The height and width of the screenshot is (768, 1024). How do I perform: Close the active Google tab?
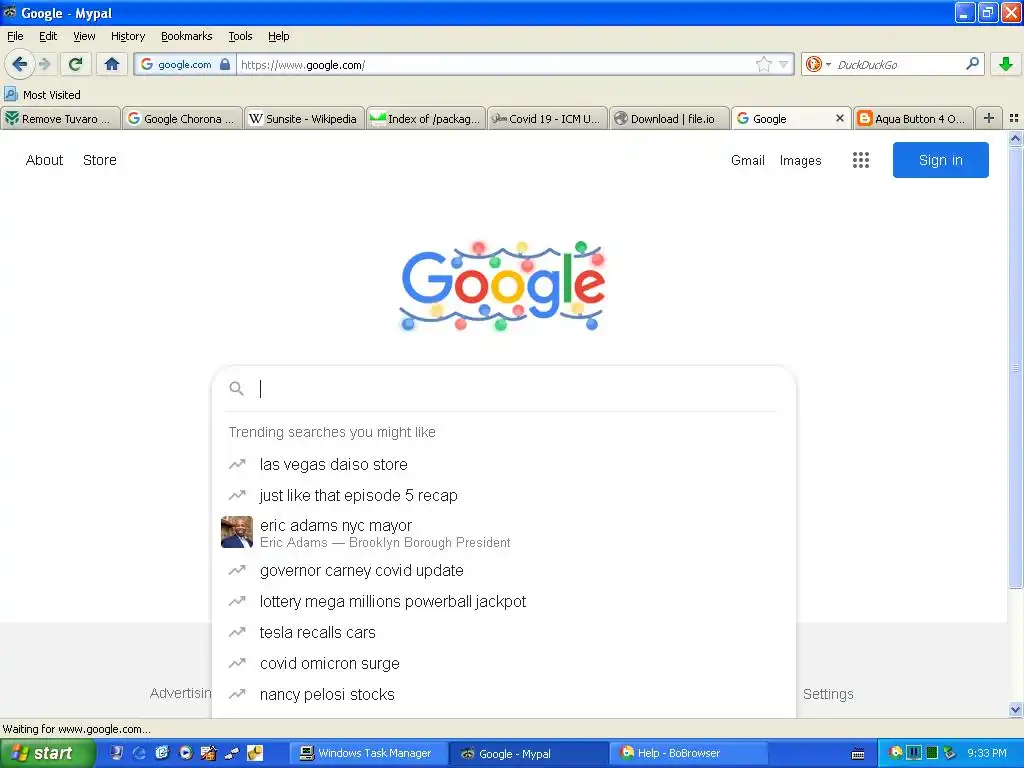[x=840, y=118]
